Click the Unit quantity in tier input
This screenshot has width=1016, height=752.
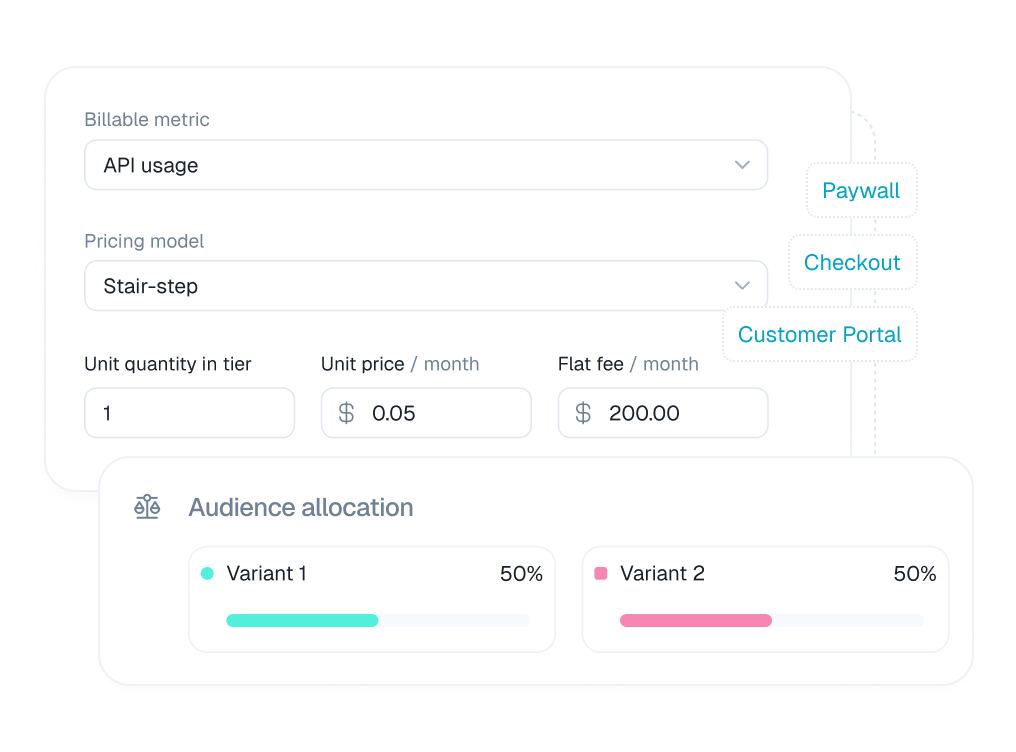189,413
